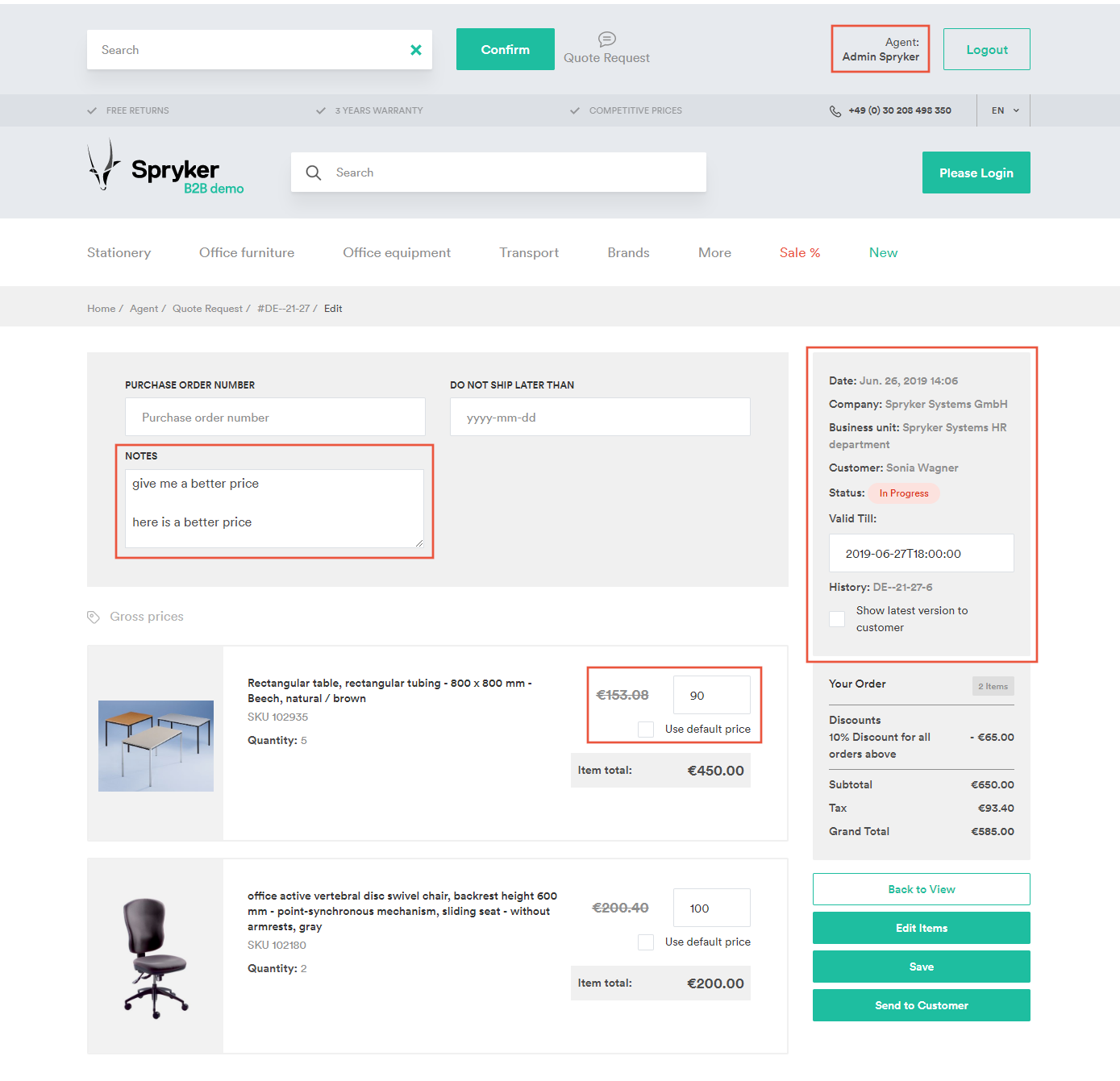Click the Valid Till date field
The image size is (1120, 1081).
(922, 553)
